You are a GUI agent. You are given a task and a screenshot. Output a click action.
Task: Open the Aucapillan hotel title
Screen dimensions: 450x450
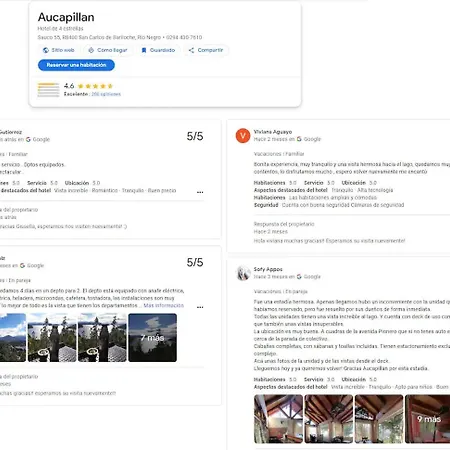coord(66,17)
